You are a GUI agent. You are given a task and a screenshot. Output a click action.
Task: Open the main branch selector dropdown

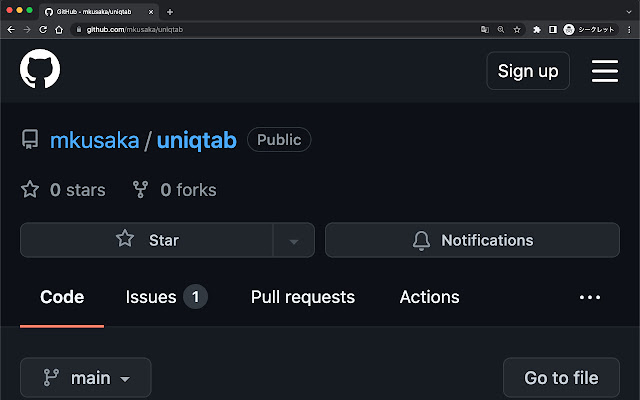pyautogui.click(x=86, y=378)
